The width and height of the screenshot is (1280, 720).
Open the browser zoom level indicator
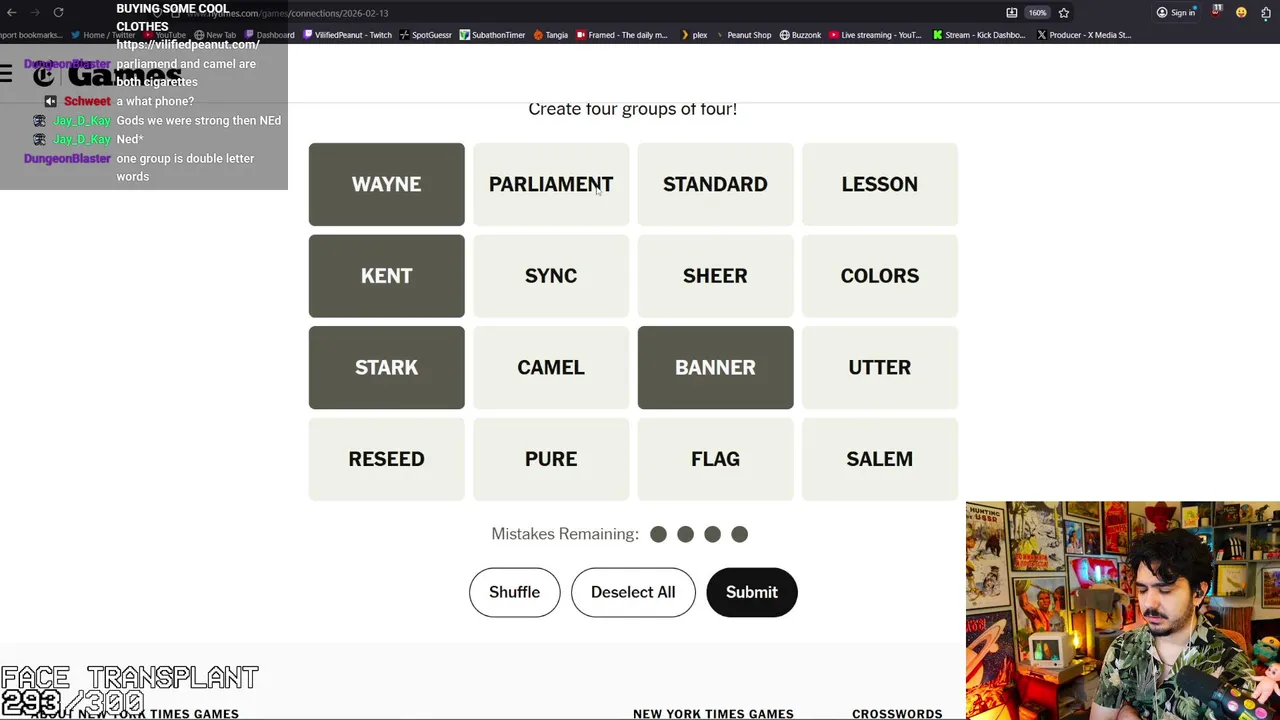1037,13
